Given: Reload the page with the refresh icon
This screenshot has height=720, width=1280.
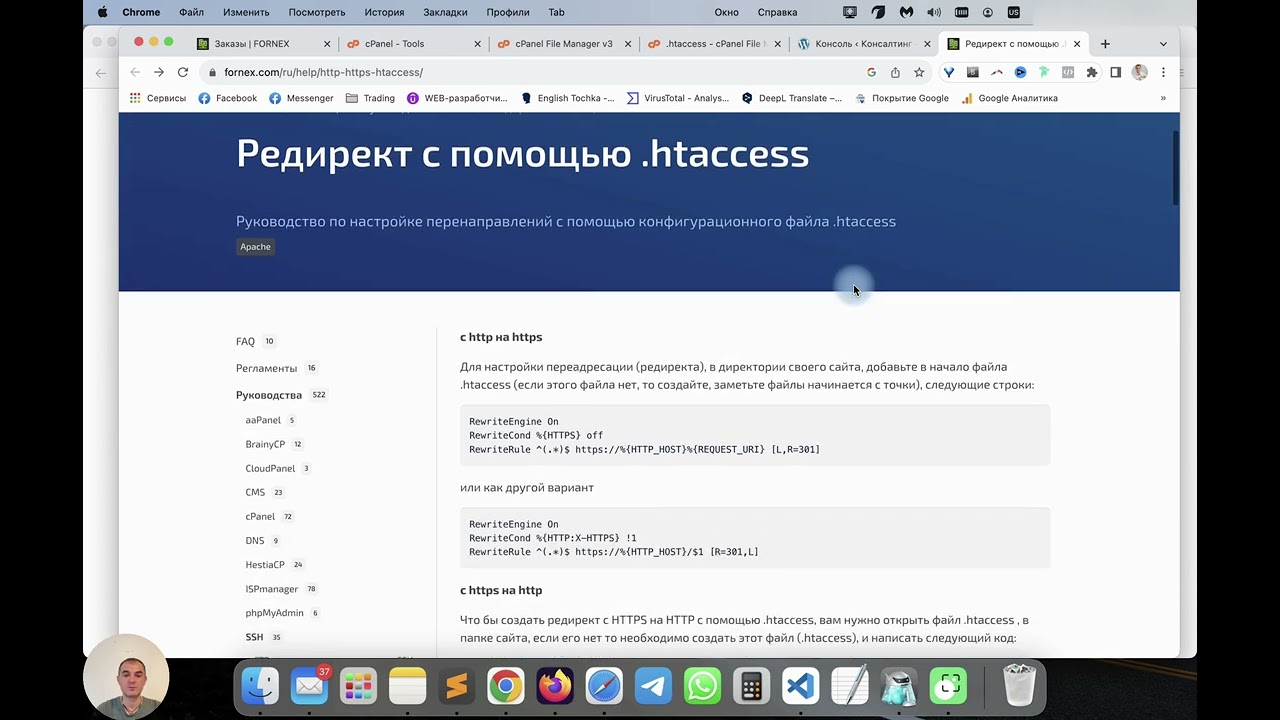Looking at the screenshot, I should (183, 72).
